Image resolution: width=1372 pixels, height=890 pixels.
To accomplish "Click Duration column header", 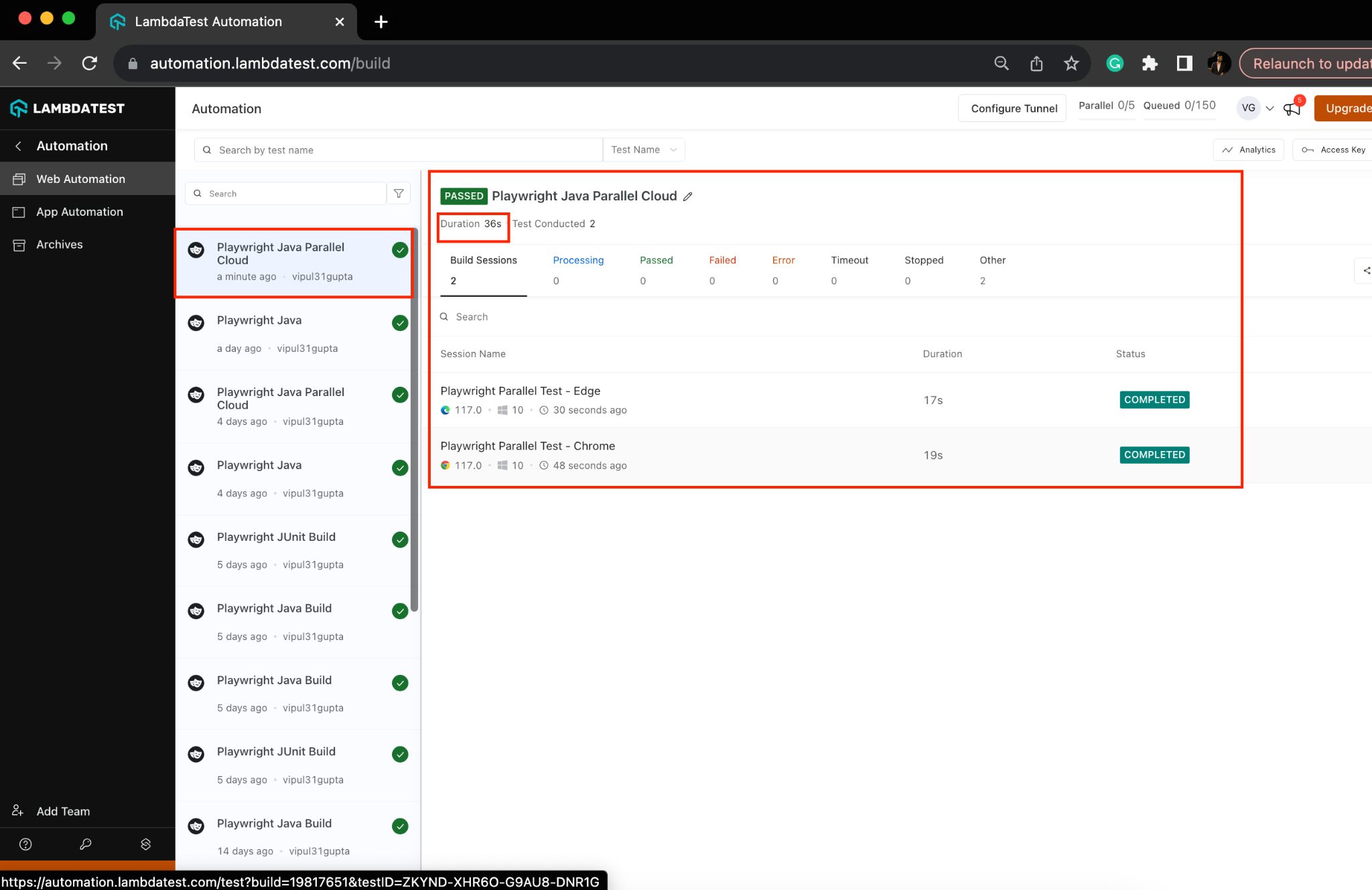I will pos(942,354).
